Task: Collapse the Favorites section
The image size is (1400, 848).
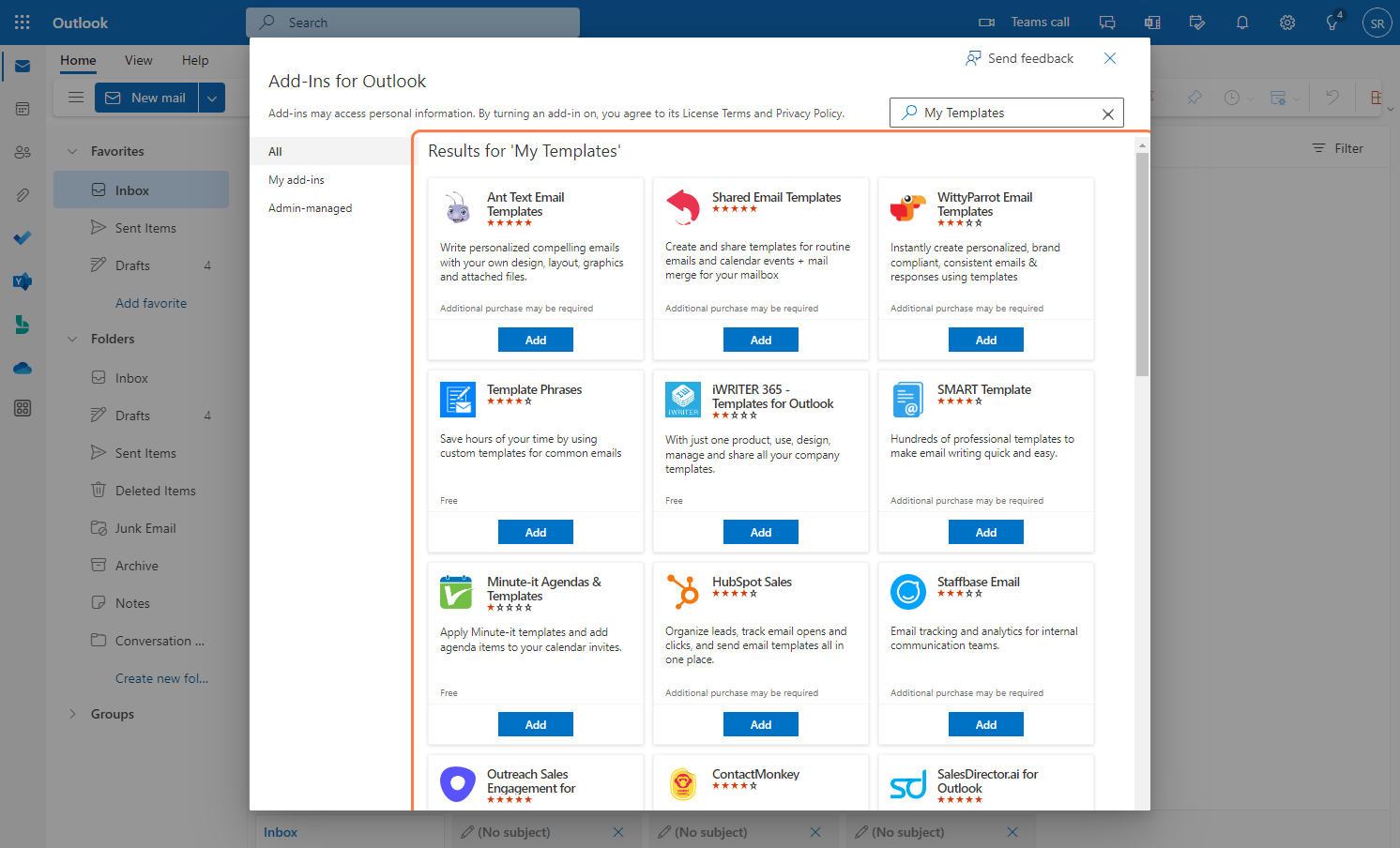Action: [x=72, y=151]
